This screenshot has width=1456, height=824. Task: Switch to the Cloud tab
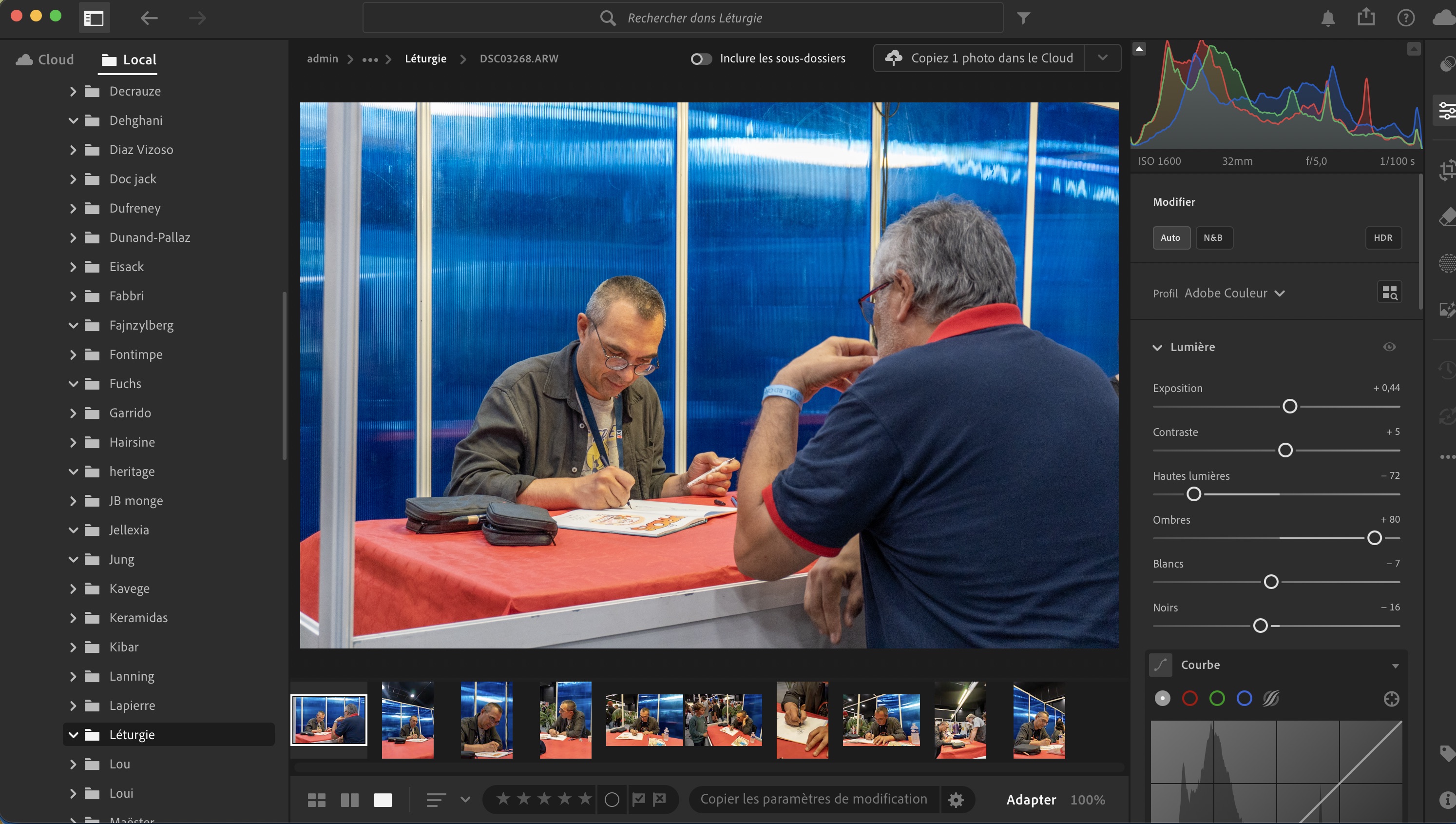click(x=45, y=59)
